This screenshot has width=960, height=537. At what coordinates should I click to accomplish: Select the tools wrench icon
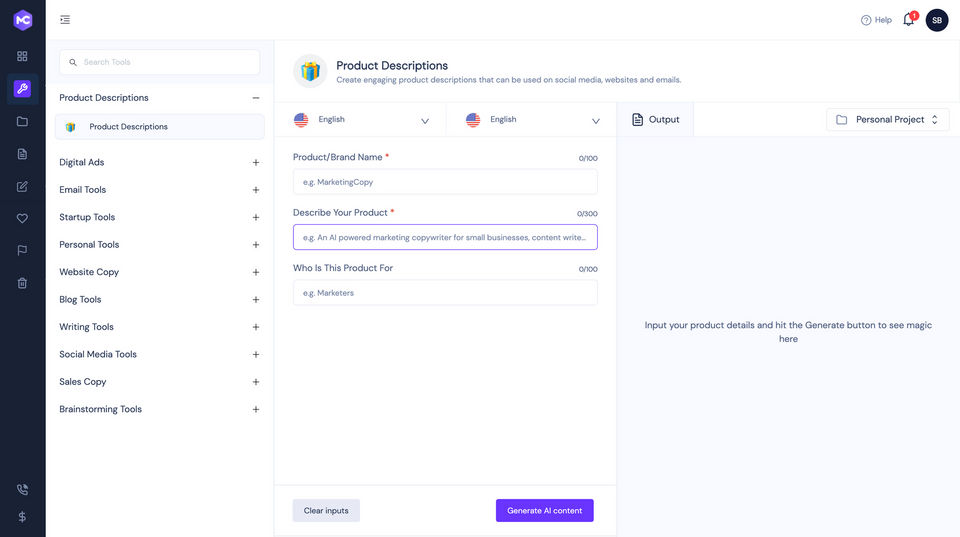click(22, 89)
